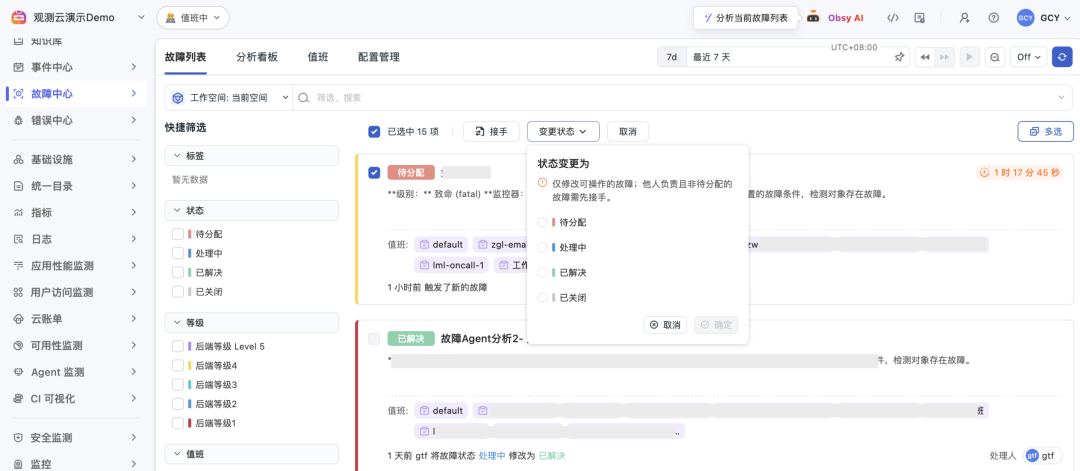1080x471 pixels.
Task: Toggle the 已选中 15 项 select-all checkbox
Action: (x=374, y=132)
